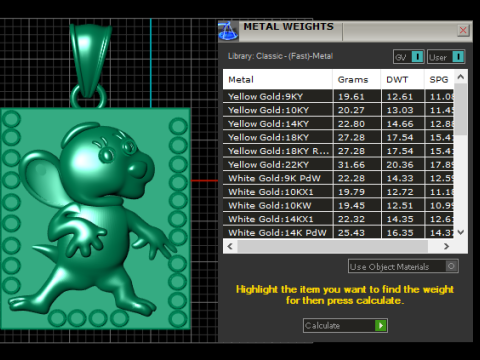Click the horizontal scrollbar thumb
The width and height of the screenshot is (480, 360).
pos(332,246)
